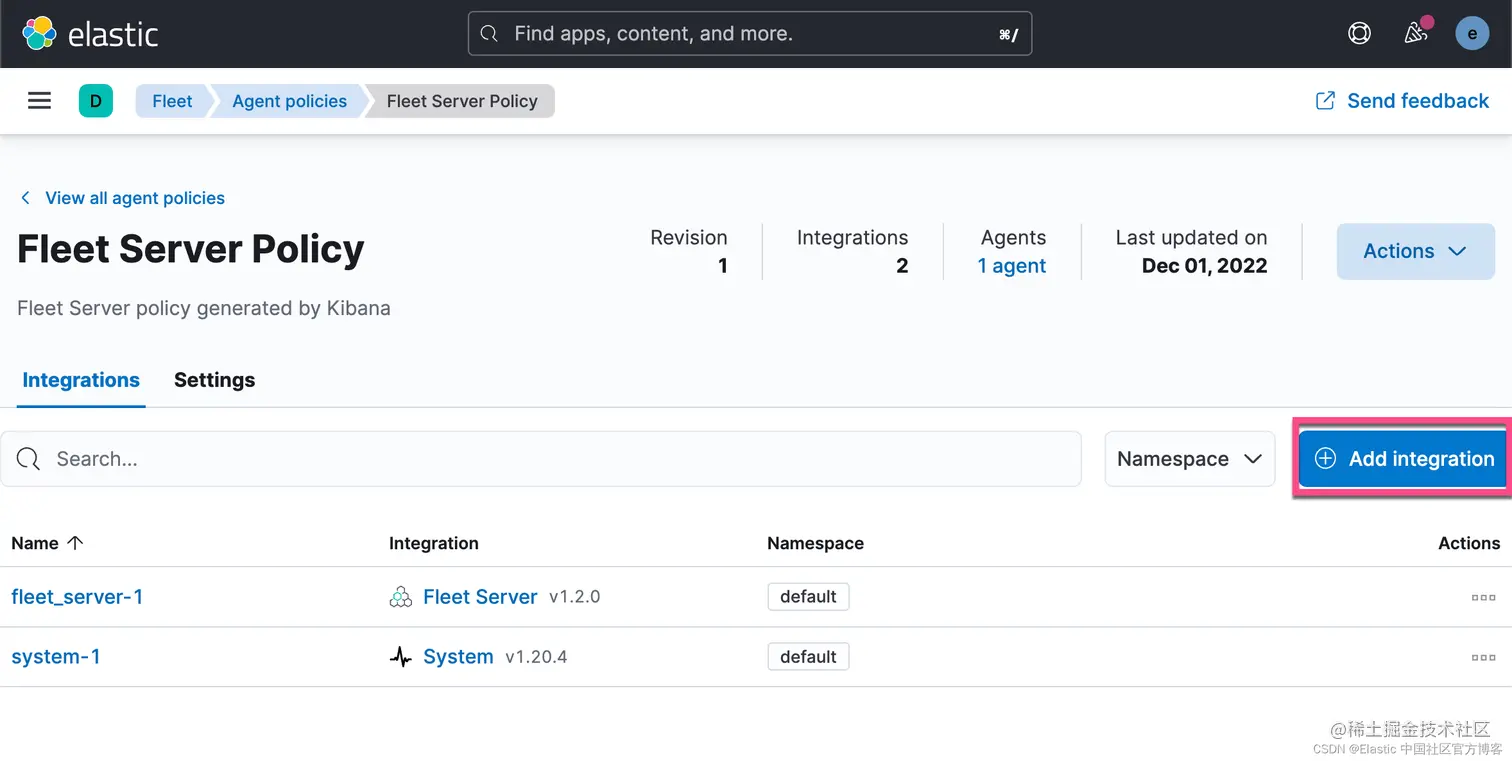Open the System integration link
Screen dimensions: 1512x761
pos(458,657)
